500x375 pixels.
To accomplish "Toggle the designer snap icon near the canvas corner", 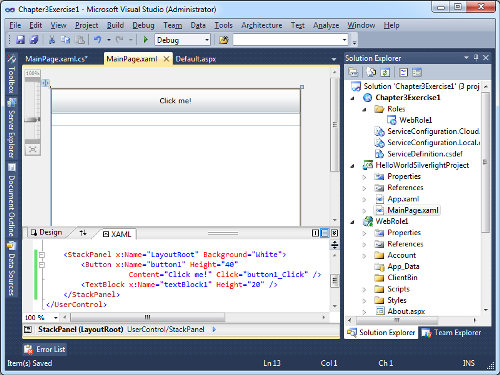I will pyautogui.click(x=46, y=83).
